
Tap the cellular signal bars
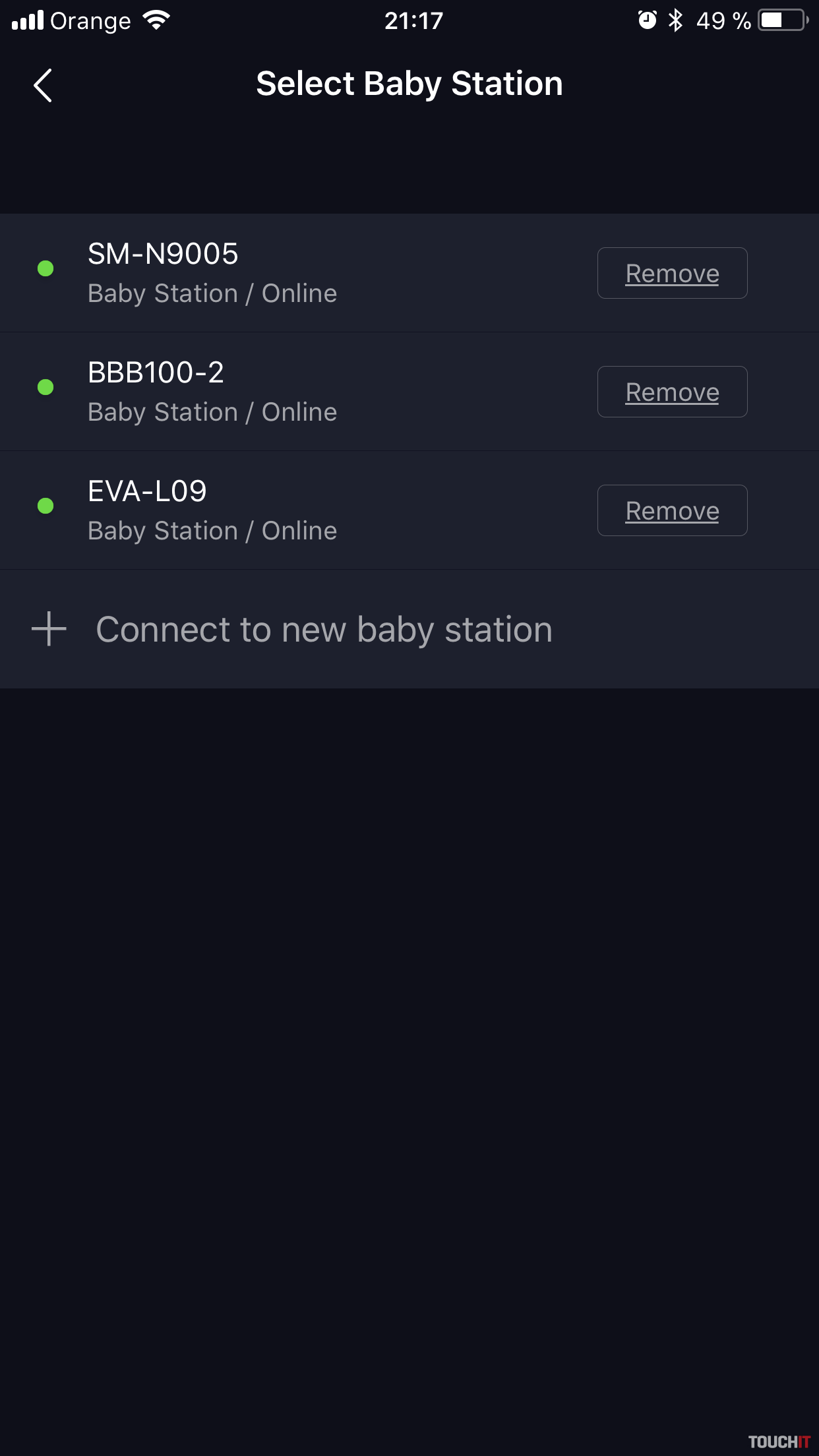28,20
